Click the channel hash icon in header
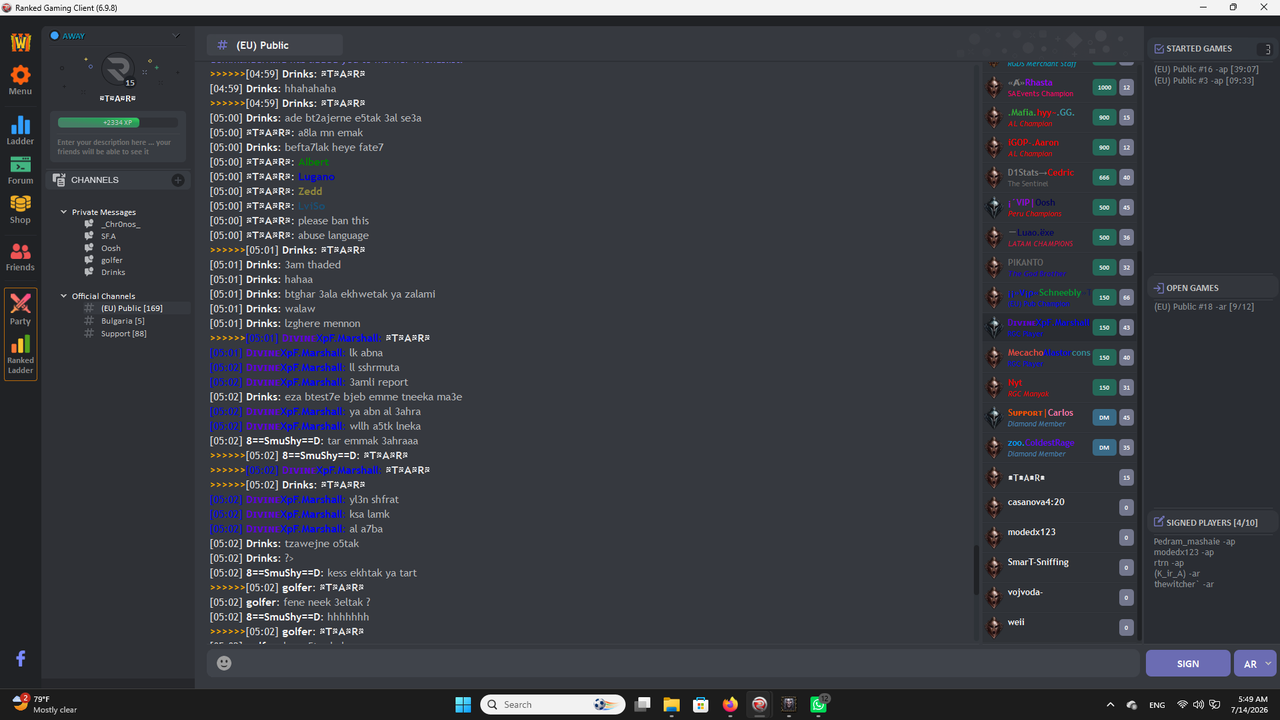 pos(222,45)
